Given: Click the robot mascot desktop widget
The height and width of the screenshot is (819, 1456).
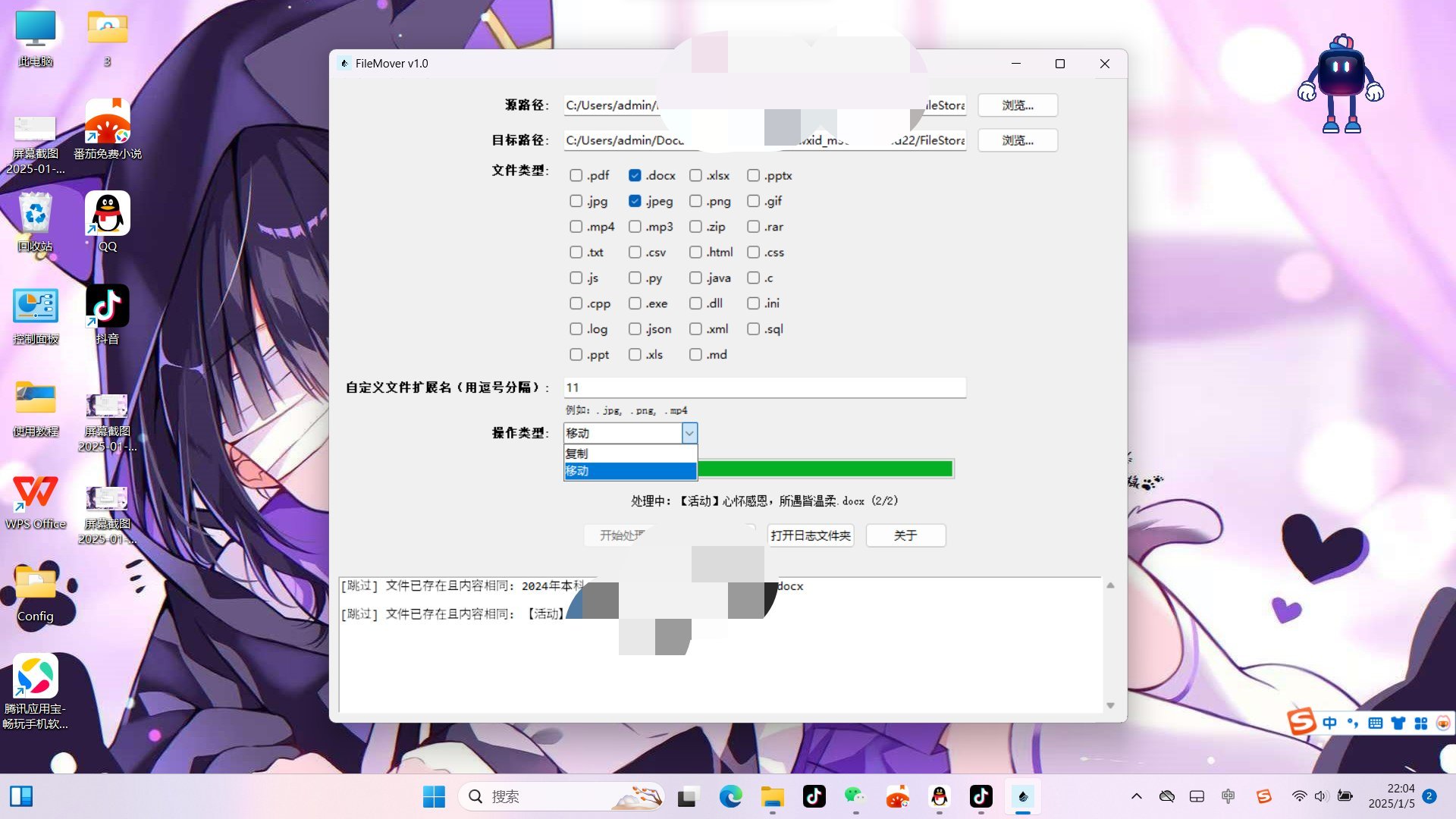Looking at the screenshot, I should tap(1340, 83).
